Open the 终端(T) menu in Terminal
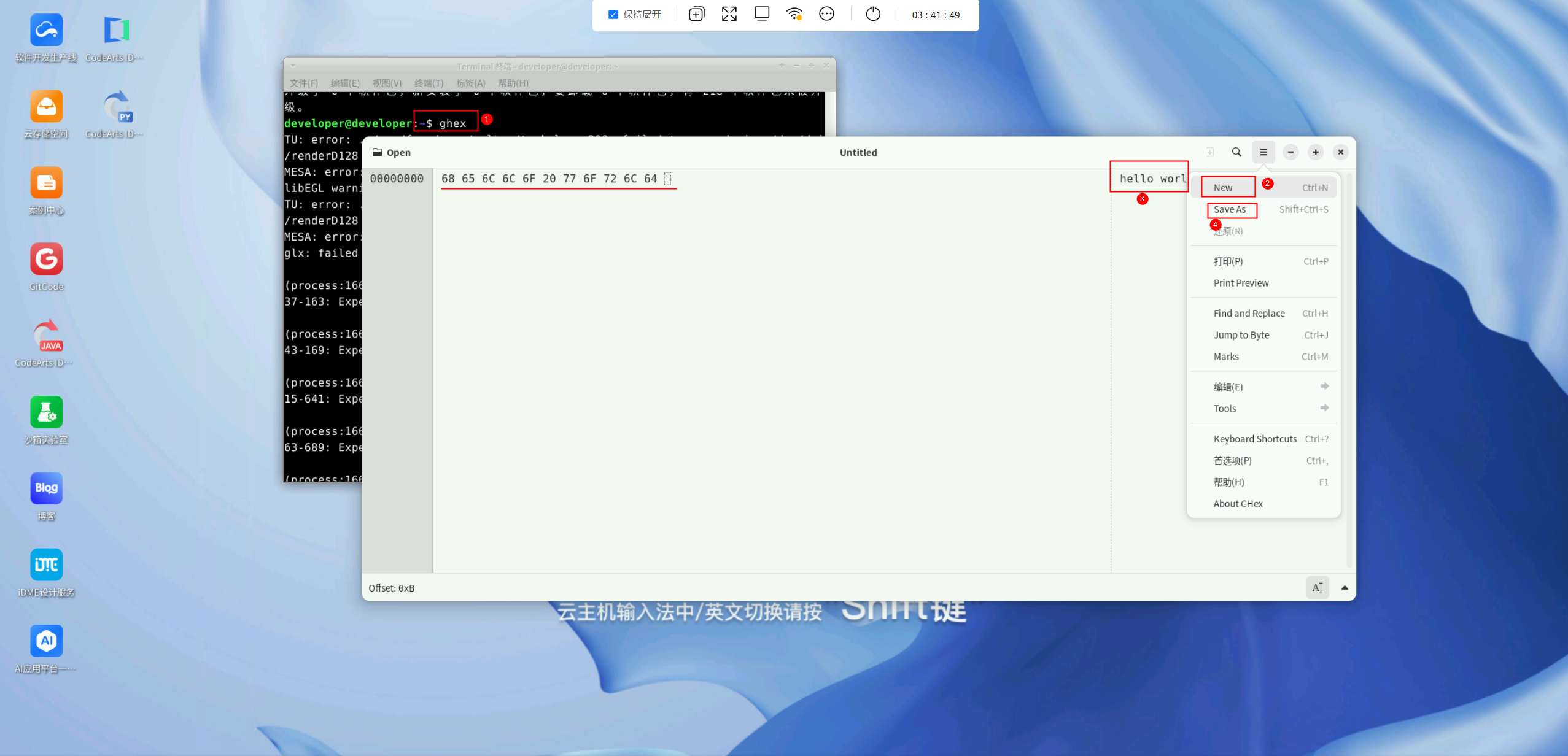The width and height of the screenshot is (1568, 756). tap(429, 83)
